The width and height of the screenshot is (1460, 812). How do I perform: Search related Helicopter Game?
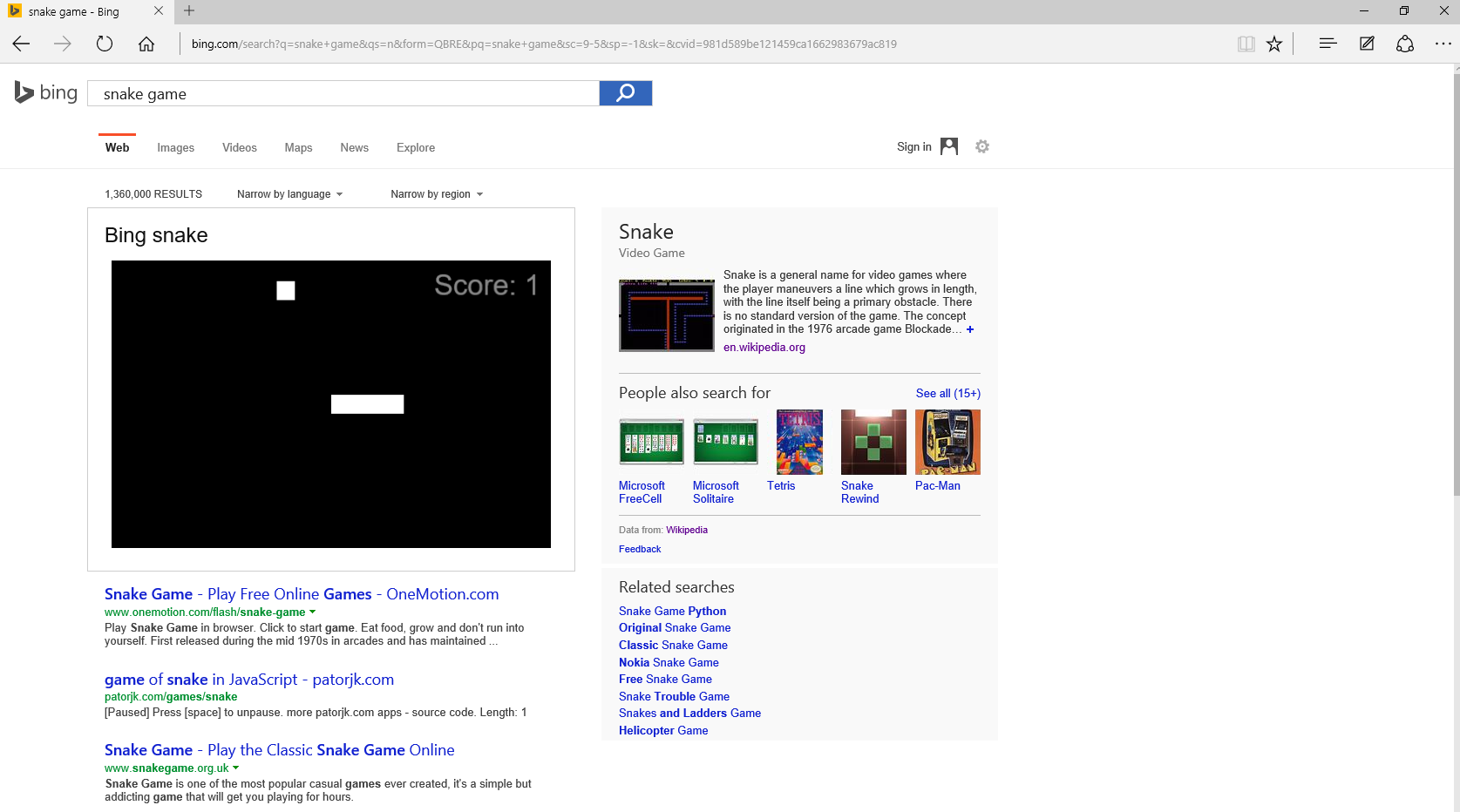[663, 731]
